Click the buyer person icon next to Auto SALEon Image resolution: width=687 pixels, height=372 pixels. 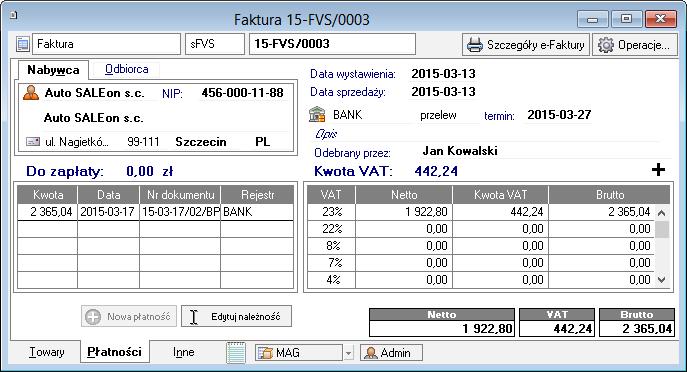point(31,93)
